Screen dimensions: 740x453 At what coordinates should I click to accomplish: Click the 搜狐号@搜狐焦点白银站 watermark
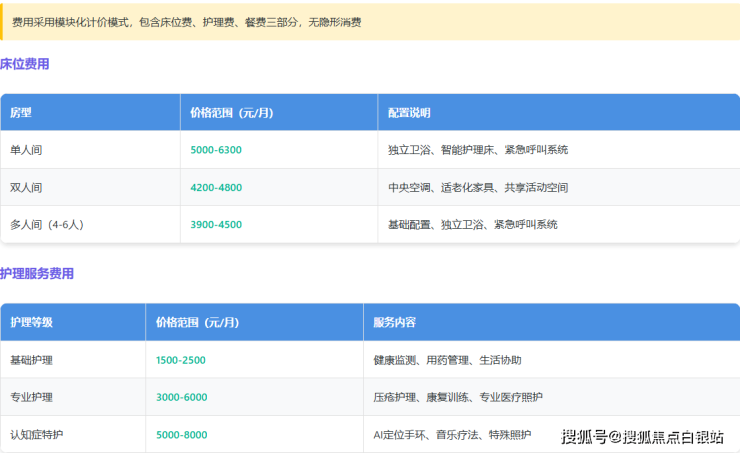tap(642, 437)
